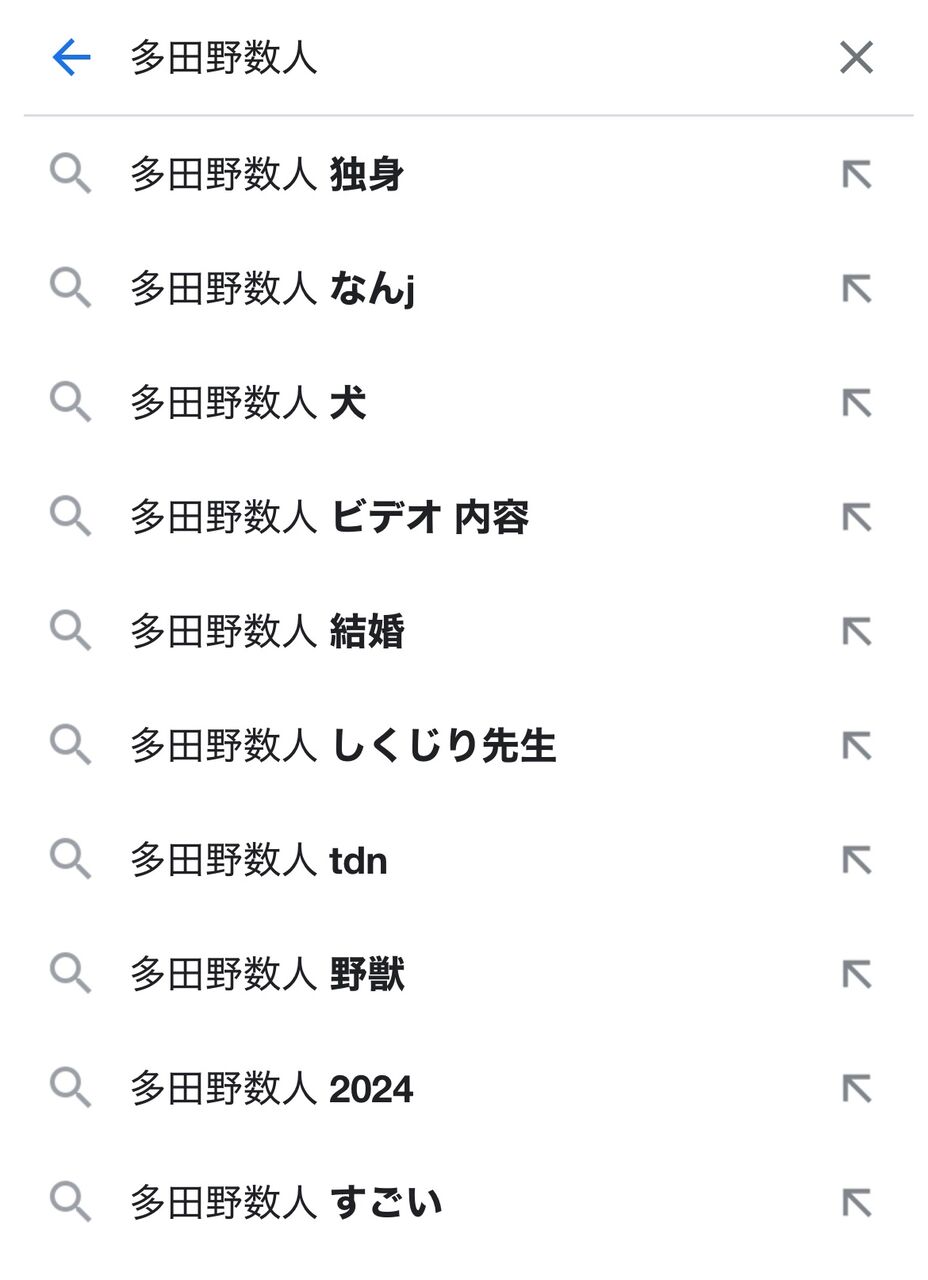
Task: Pick the 多田野数人 2024 suggestion
Action: [271, 1088]
